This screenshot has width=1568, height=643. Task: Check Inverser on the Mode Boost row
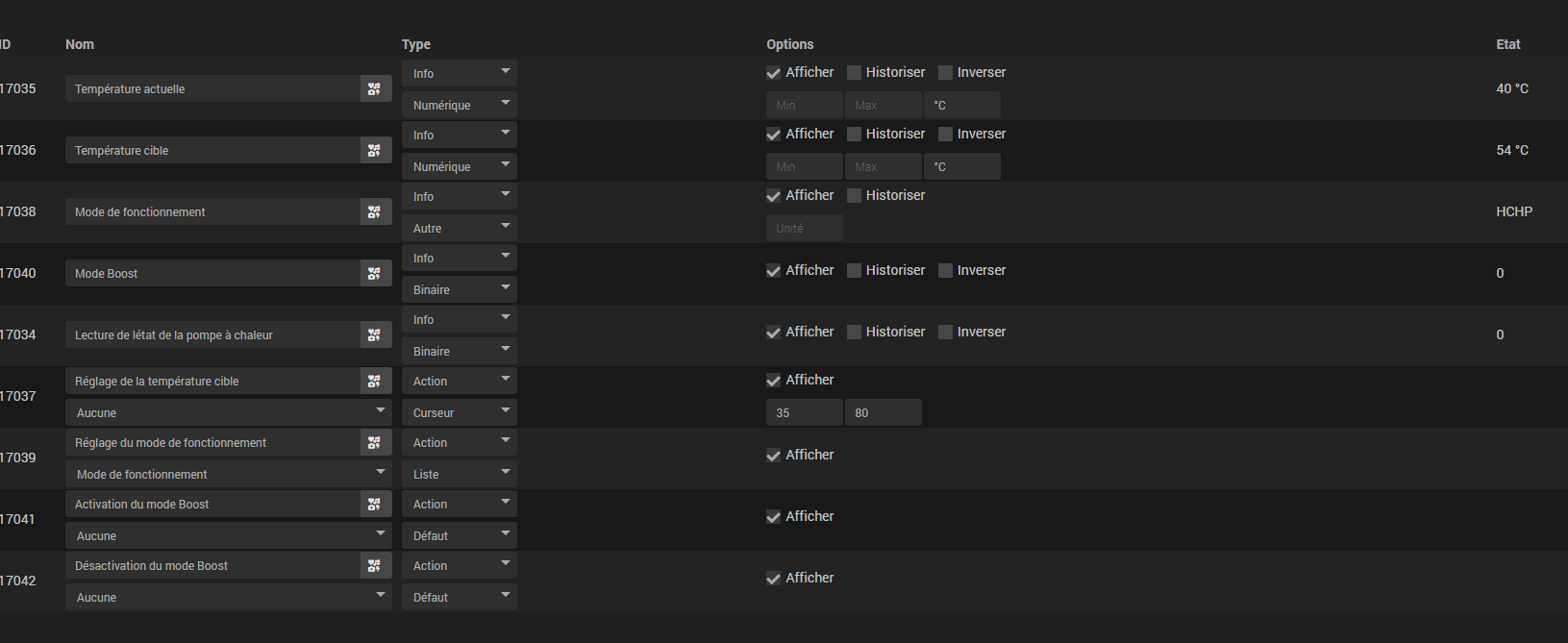point(945,271)
